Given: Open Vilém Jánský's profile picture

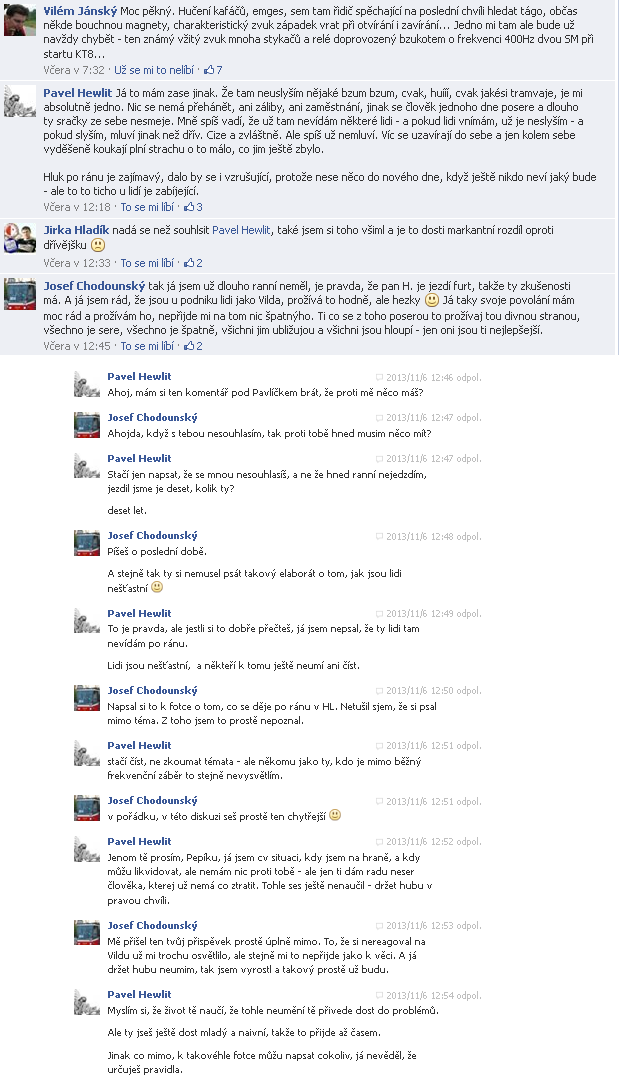Looking at the screenshot, I should 21,19.
